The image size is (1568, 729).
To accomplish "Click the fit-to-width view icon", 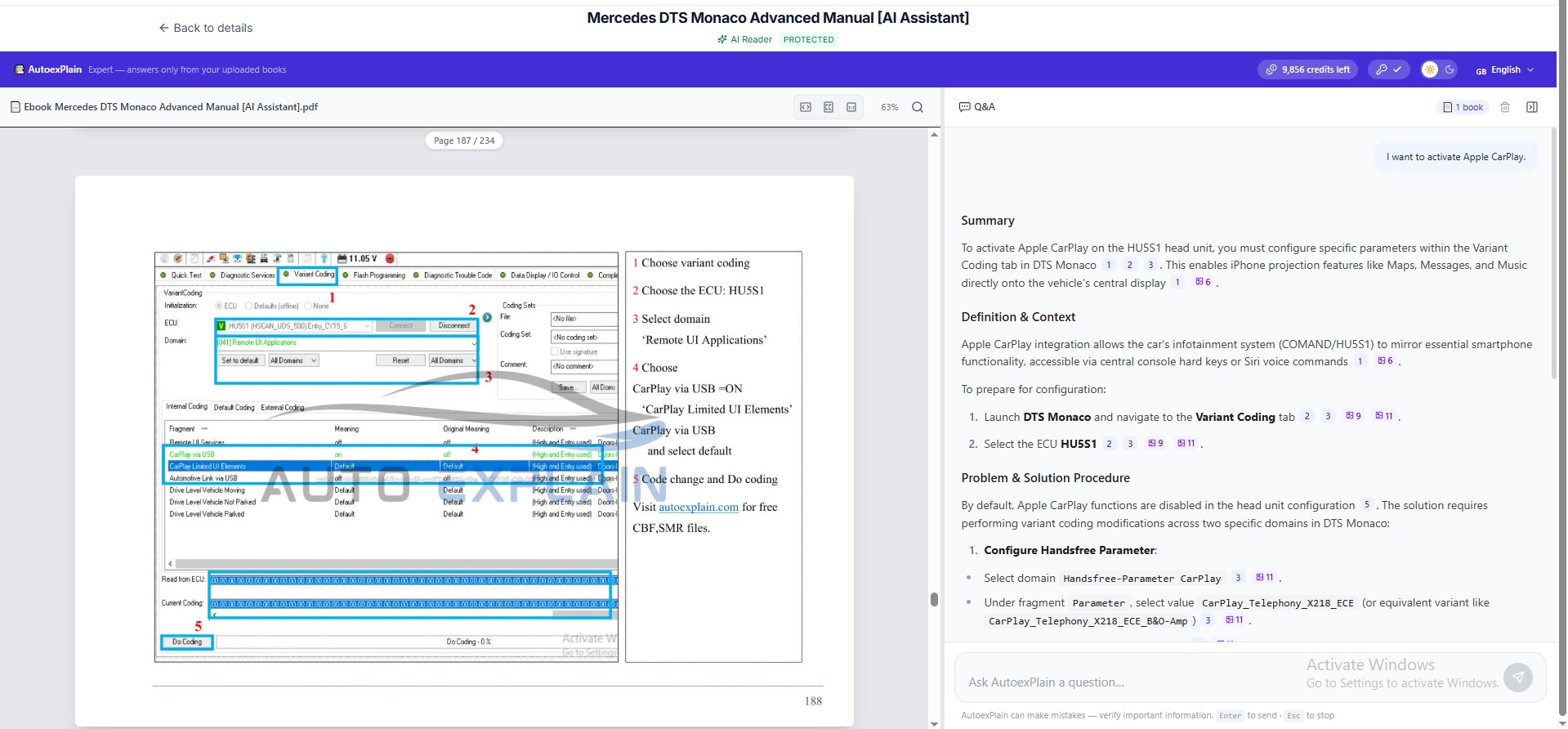I will click(806, 107).
